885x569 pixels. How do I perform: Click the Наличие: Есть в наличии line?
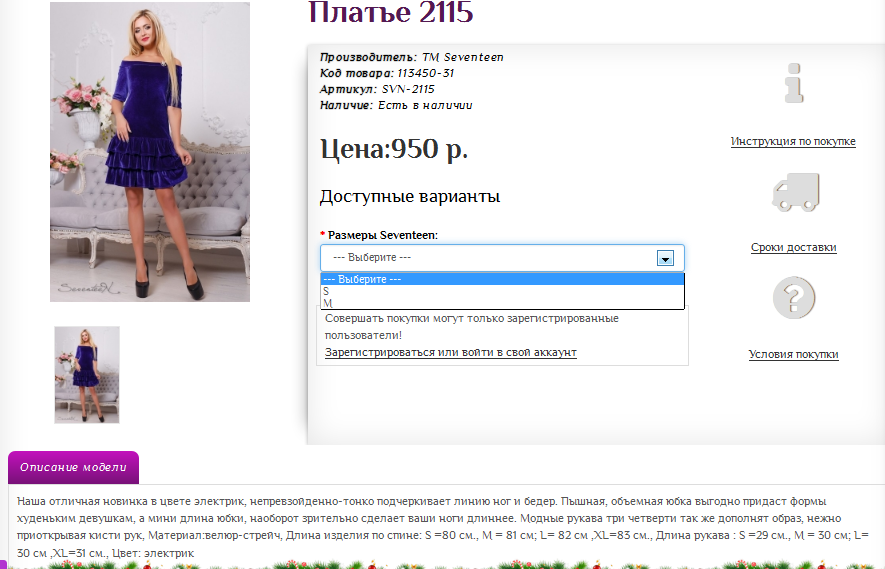[x=396, y=105]
